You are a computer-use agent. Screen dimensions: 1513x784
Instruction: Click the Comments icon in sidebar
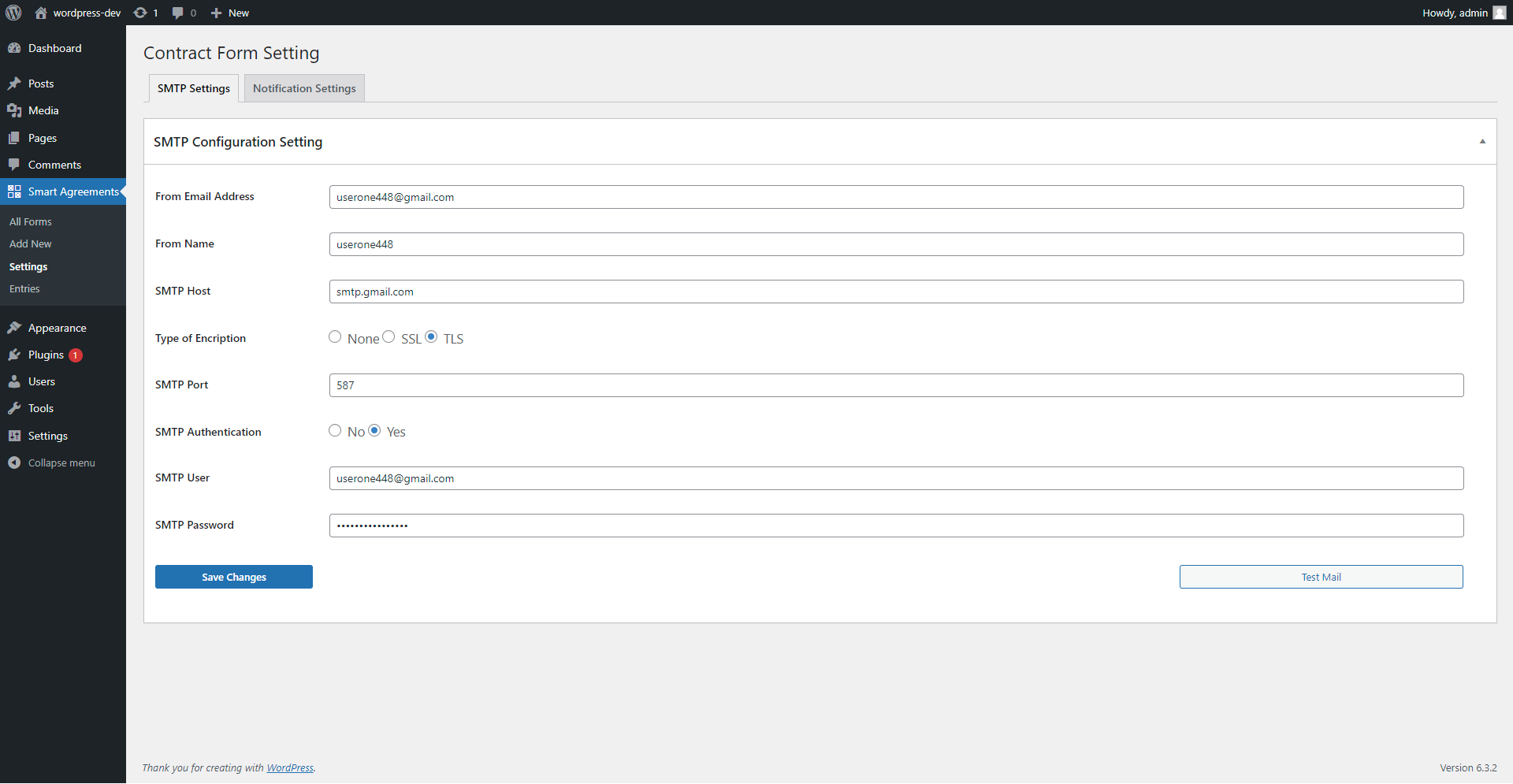pos(14,165)
